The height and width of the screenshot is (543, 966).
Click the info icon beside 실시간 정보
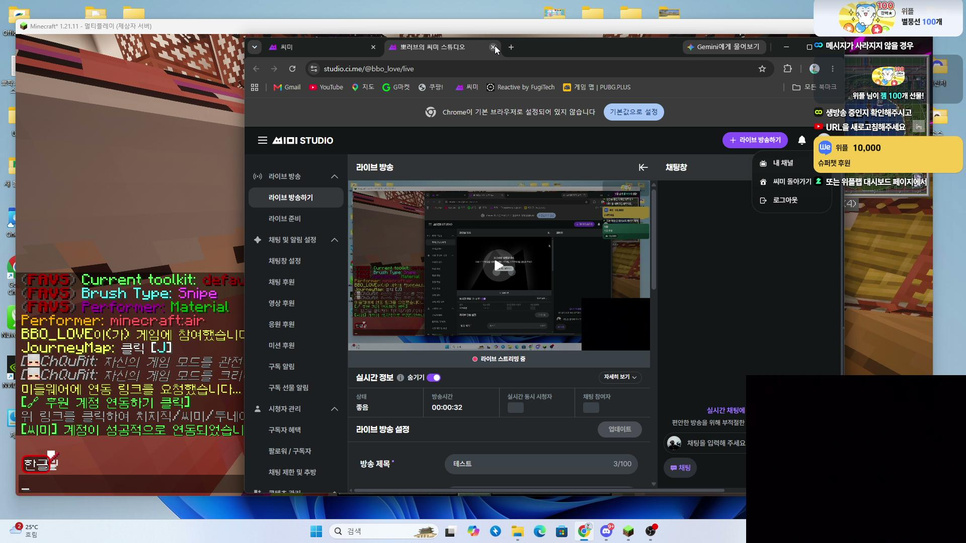(x=400, y=377)
